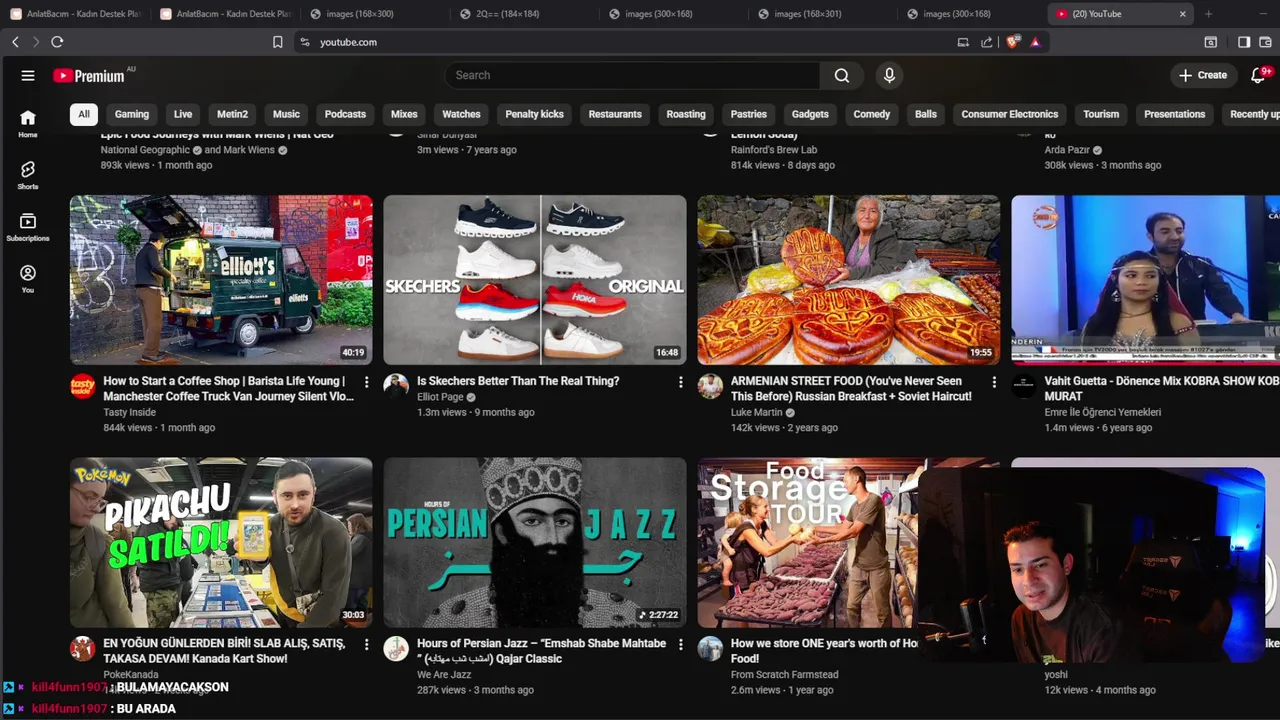
Task: Open the Tasty Inside channel link
Action: (x=129, y=412)
